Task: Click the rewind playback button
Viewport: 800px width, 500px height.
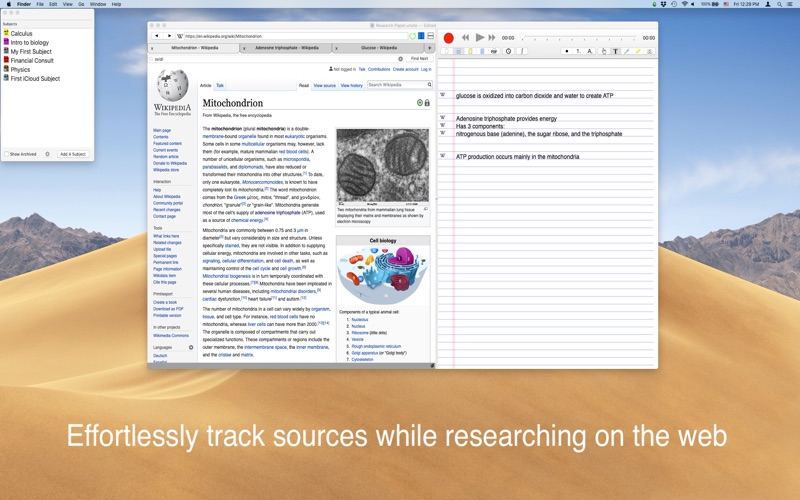Action: click(x=465, y=38)
